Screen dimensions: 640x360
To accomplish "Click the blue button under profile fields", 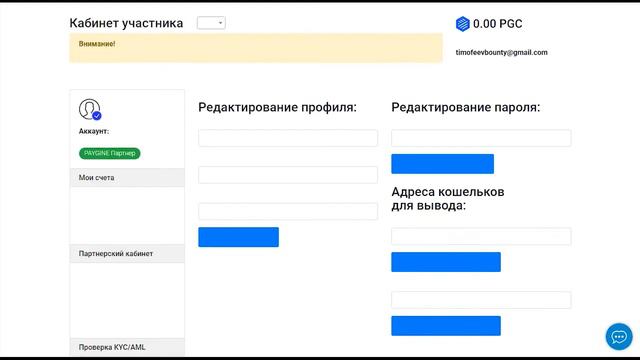I will pos(238,237).
